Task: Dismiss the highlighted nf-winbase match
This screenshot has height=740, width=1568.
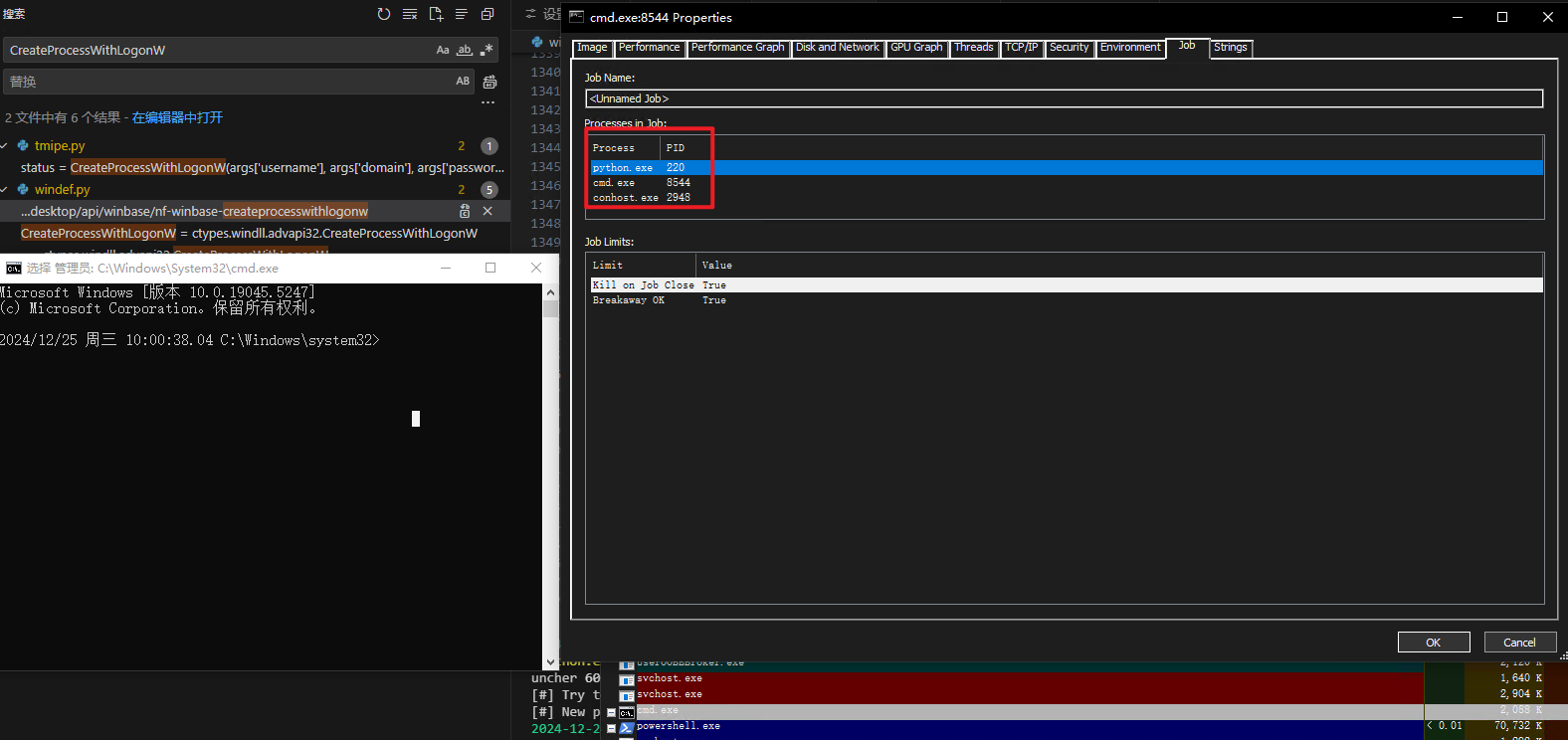Action: click(488, 211)
